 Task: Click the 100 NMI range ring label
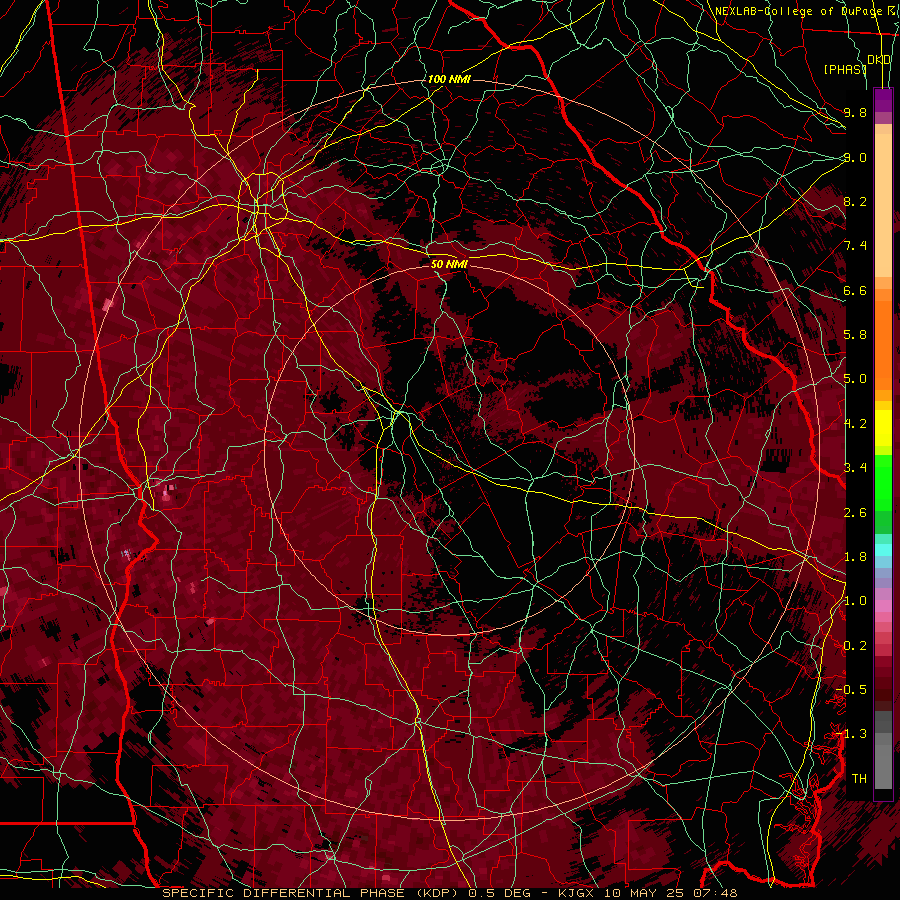449,79
